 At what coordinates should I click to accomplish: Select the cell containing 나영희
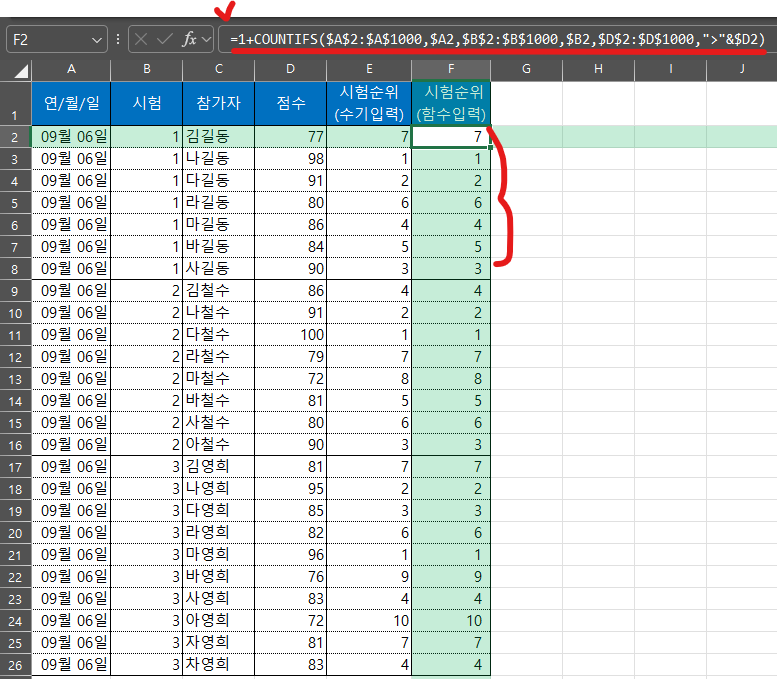[x=219, y=489]
